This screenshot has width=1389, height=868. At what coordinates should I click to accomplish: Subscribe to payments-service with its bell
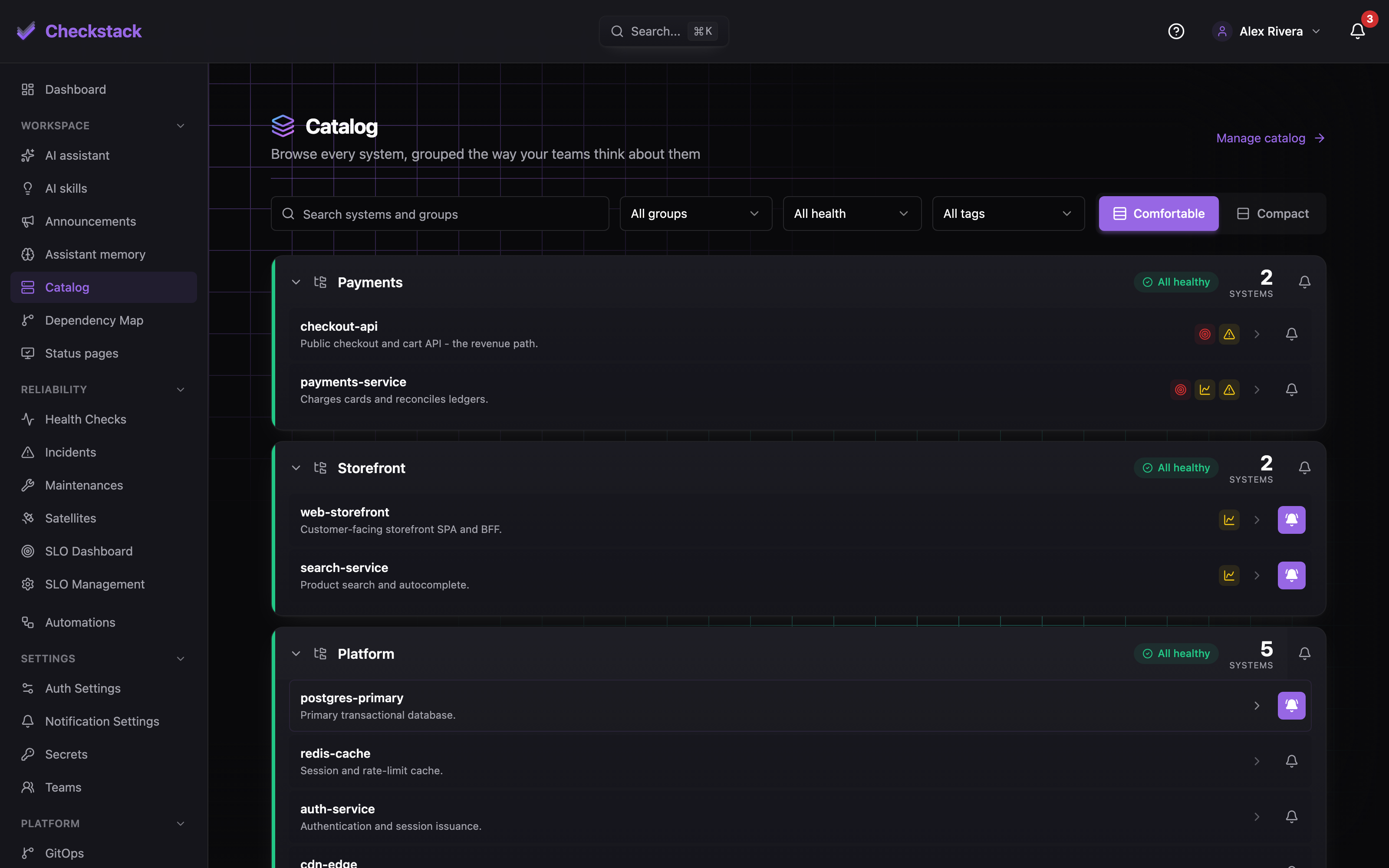click(1291, 390)
